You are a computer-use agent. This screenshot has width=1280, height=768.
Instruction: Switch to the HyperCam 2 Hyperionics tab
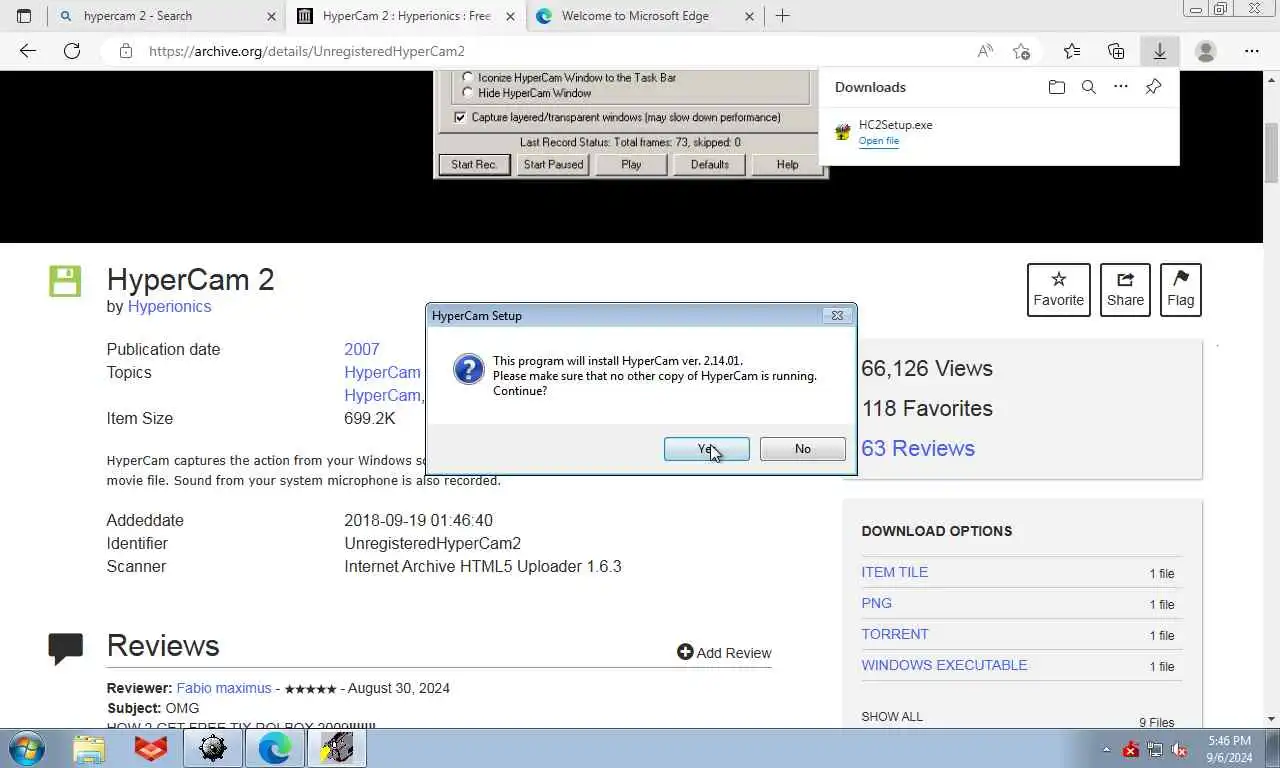tap(406, 16)
